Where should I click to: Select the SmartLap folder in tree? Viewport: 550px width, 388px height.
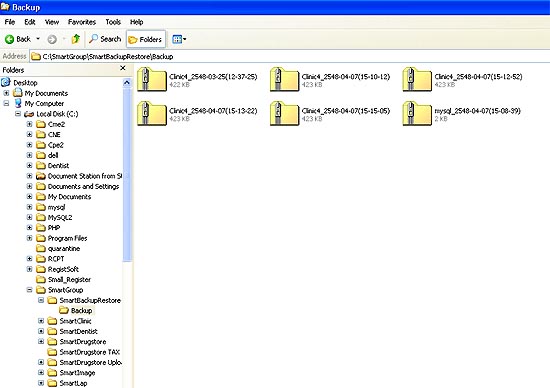pos(73,383)
